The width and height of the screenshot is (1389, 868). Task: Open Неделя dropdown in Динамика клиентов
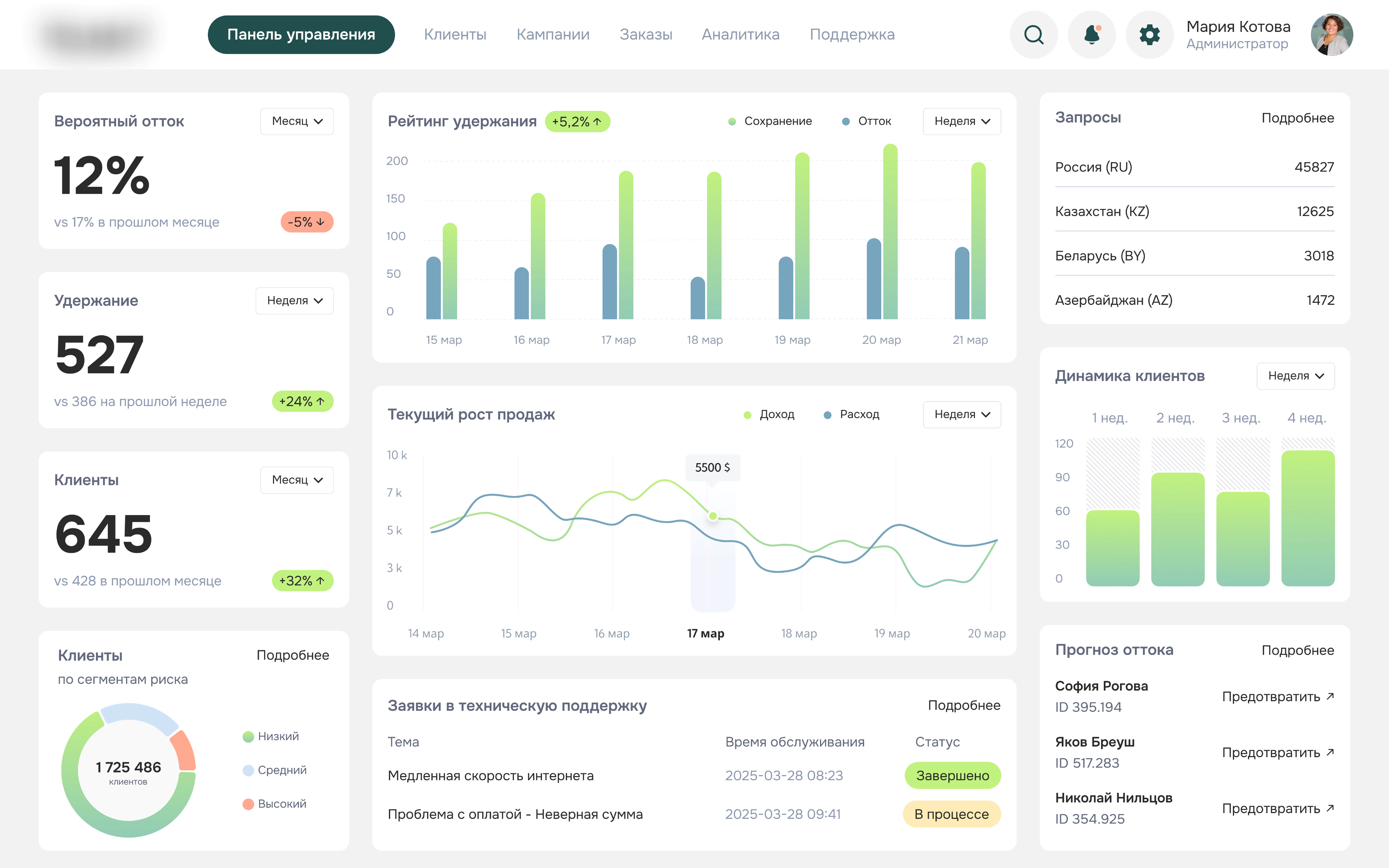click(x=1295, y=376)
